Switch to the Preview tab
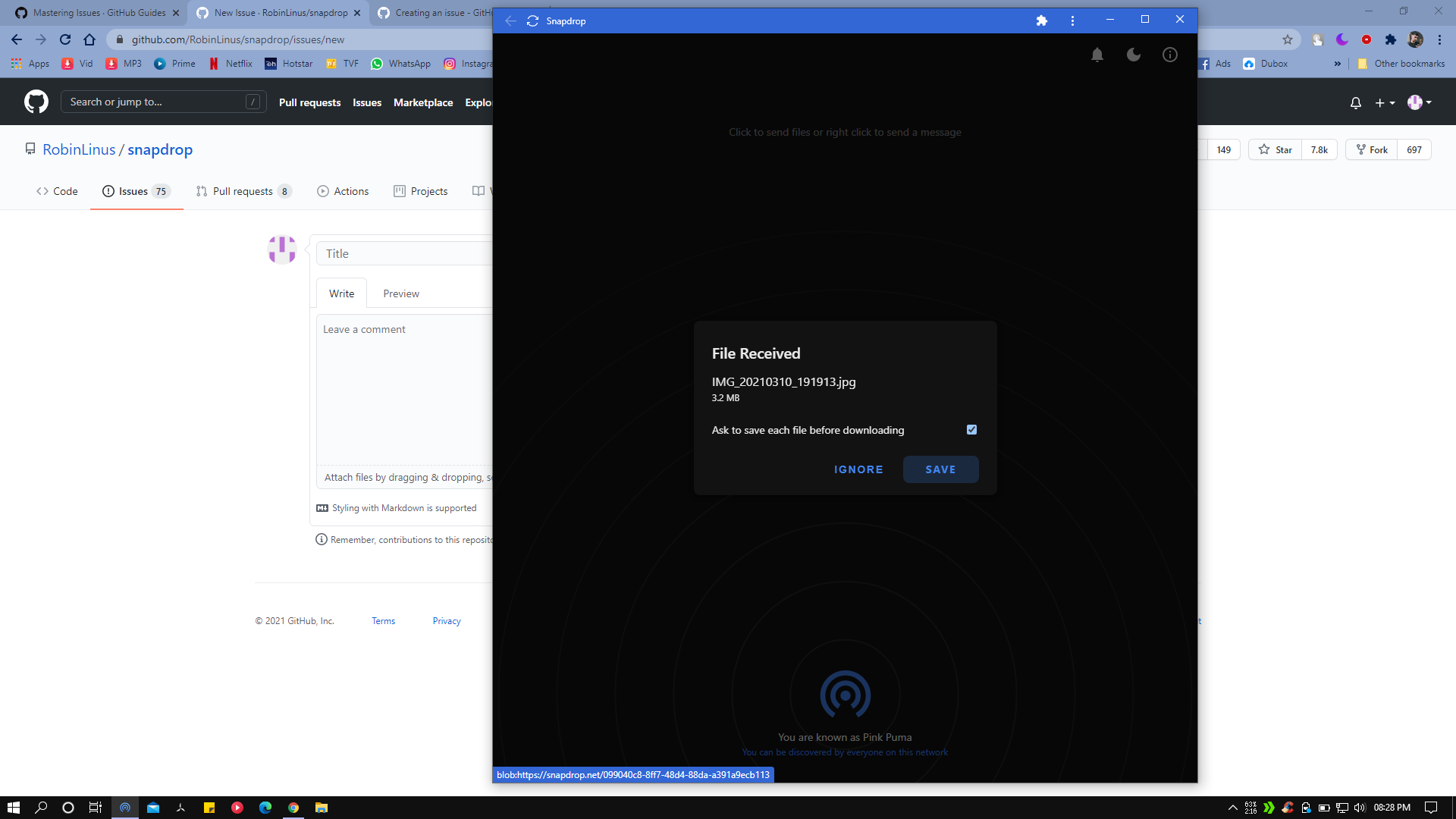Screen dimensions: 1456x819 point(400,293)
